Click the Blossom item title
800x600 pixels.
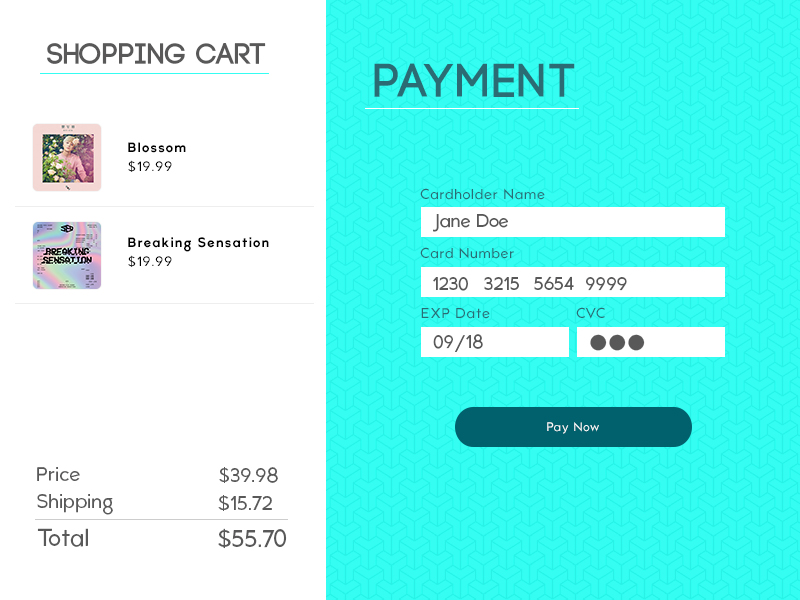[x=157, y=148]
